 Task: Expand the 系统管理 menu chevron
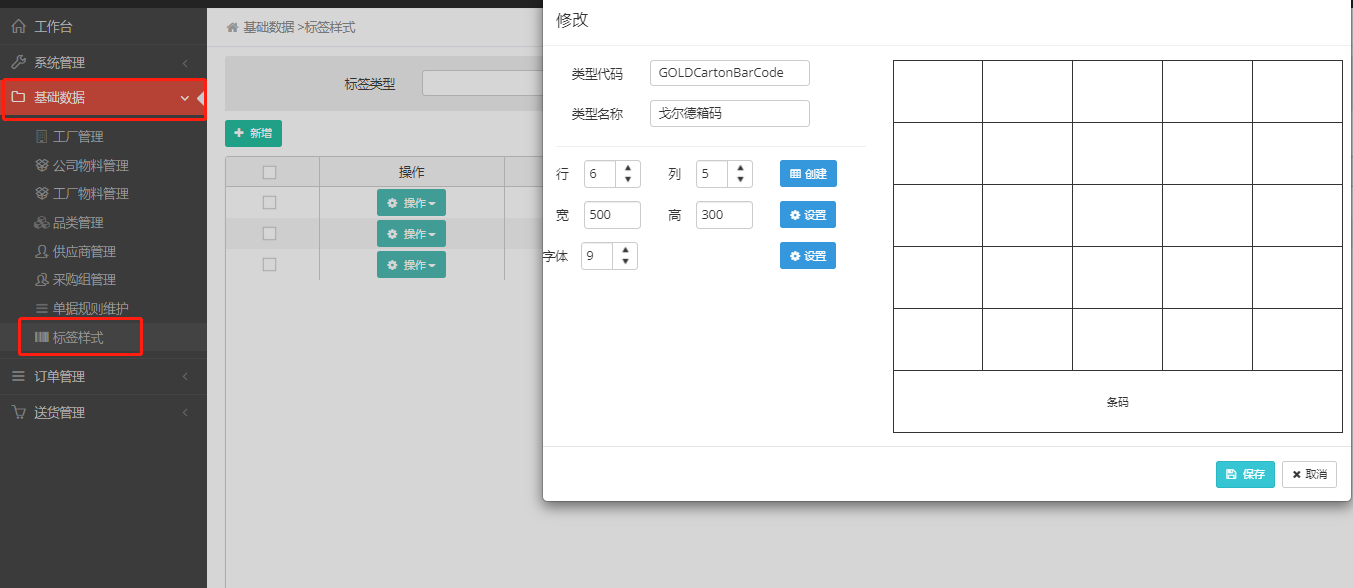coord(185,63)
